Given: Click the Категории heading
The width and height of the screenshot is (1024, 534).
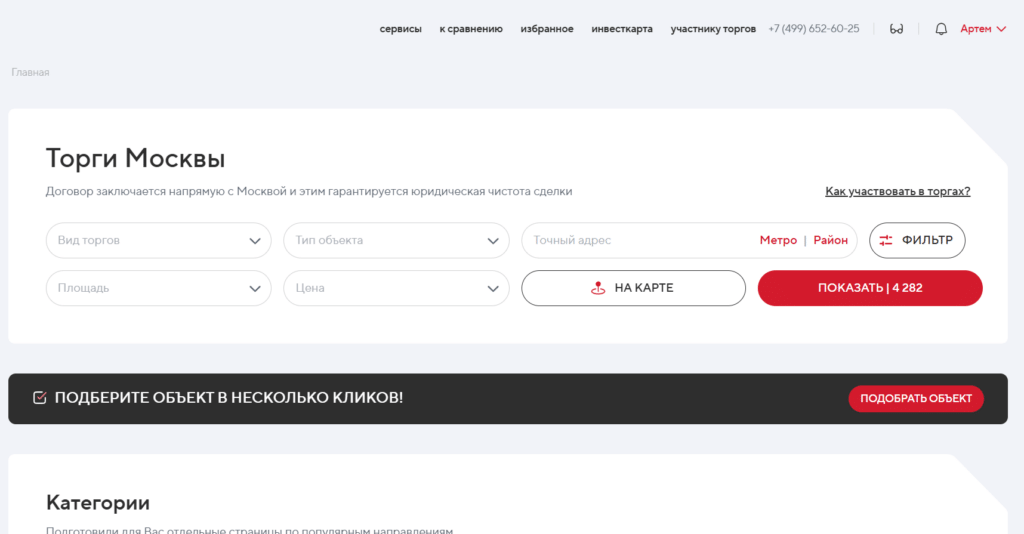Looking at the screenshot, I should click(x=98, y=503).
